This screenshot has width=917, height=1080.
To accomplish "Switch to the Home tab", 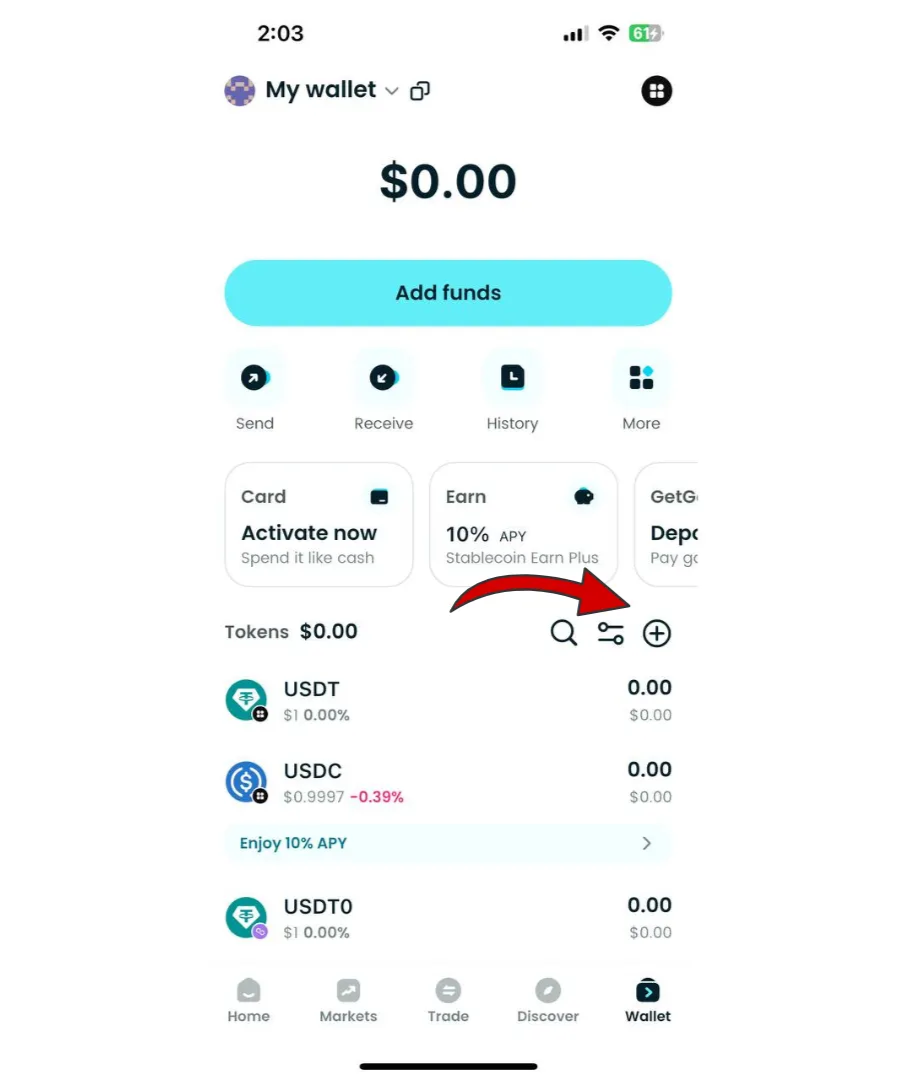I will click(x=249, y=1001).
